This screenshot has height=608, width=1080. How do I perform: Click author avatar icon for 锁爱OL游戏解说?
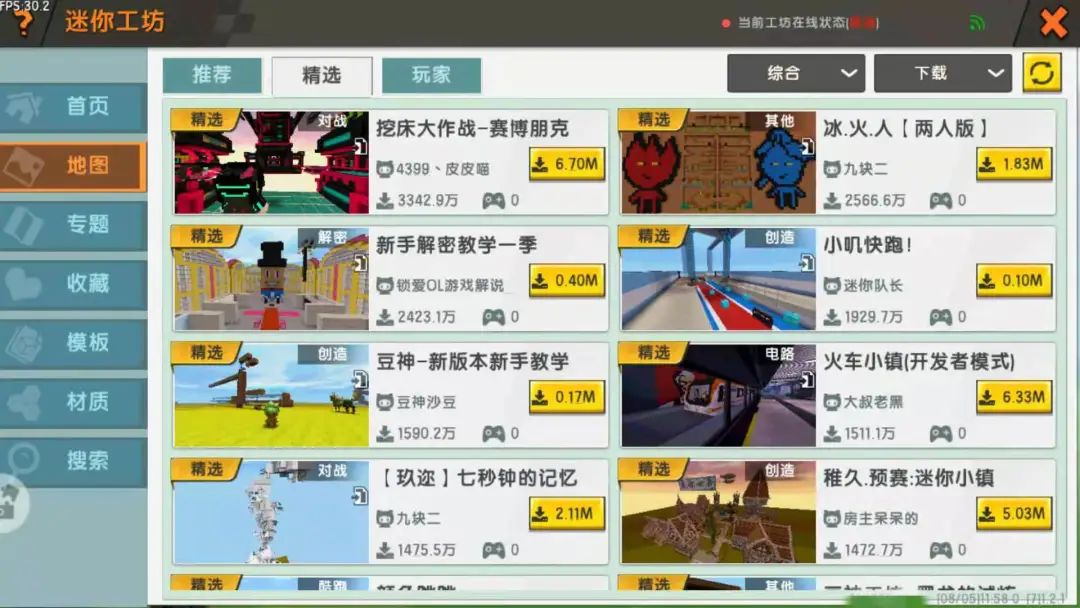(x=384, y=285)
